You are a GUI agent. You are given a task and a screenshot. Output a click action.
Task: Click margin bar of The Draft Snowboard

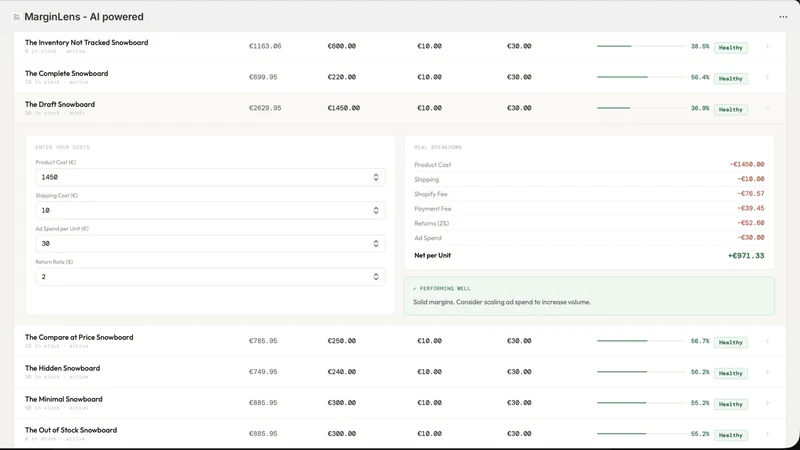coord(641,108)
